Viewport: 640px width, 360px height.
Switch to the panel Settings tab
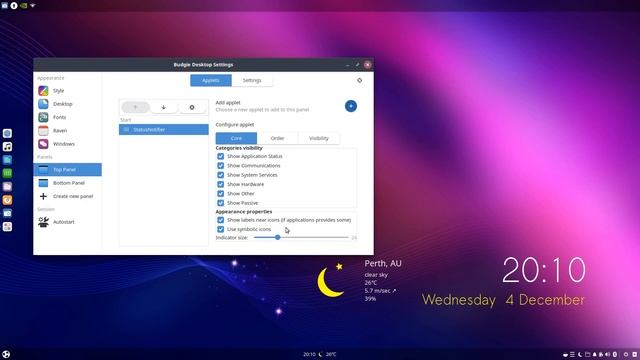coord(252,80)
